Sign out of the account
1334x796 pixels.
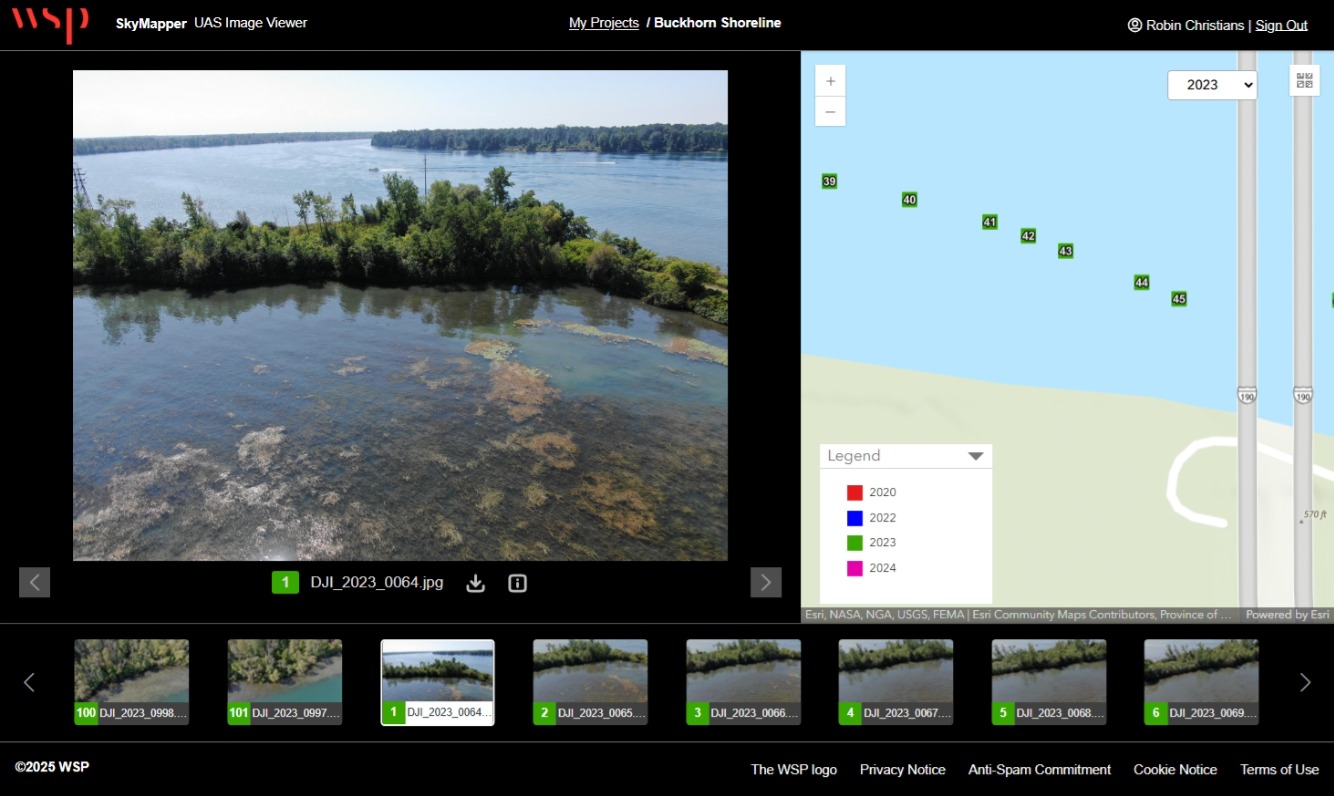point(1281,25)
